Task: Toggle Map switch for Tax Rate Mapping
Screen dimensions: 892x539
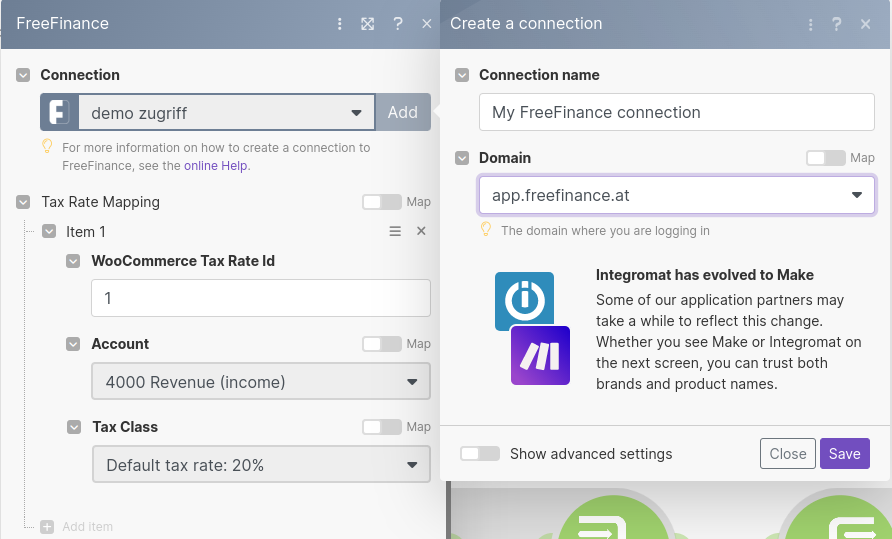Action: tap(381, 202)
